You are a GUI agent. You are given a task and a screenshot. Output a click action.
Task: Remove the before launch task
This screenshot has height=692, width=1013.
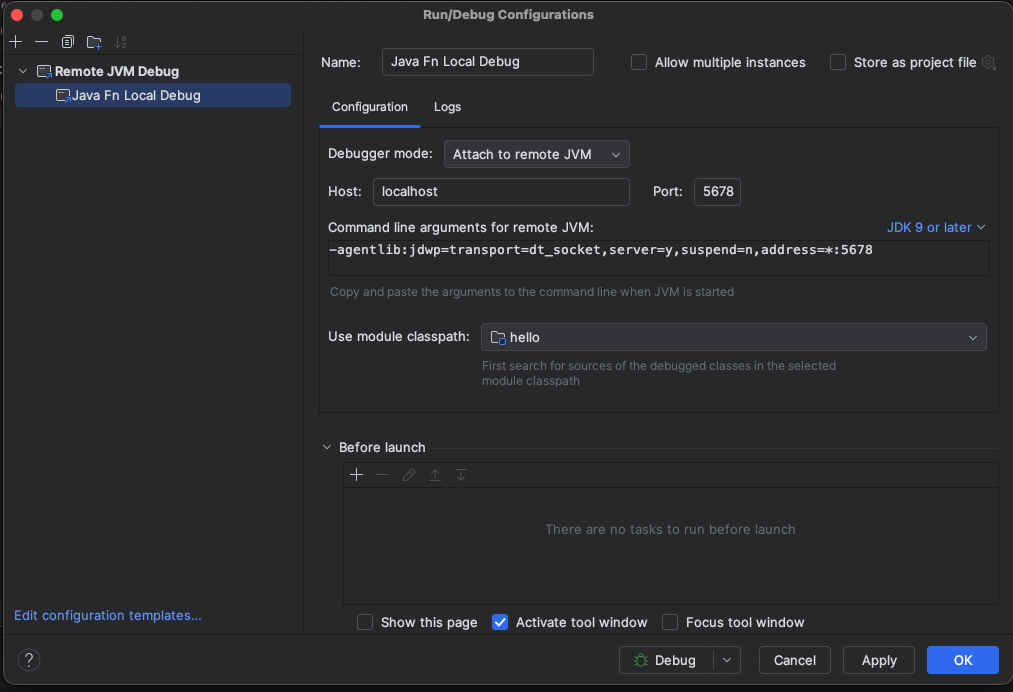[382, 475]
